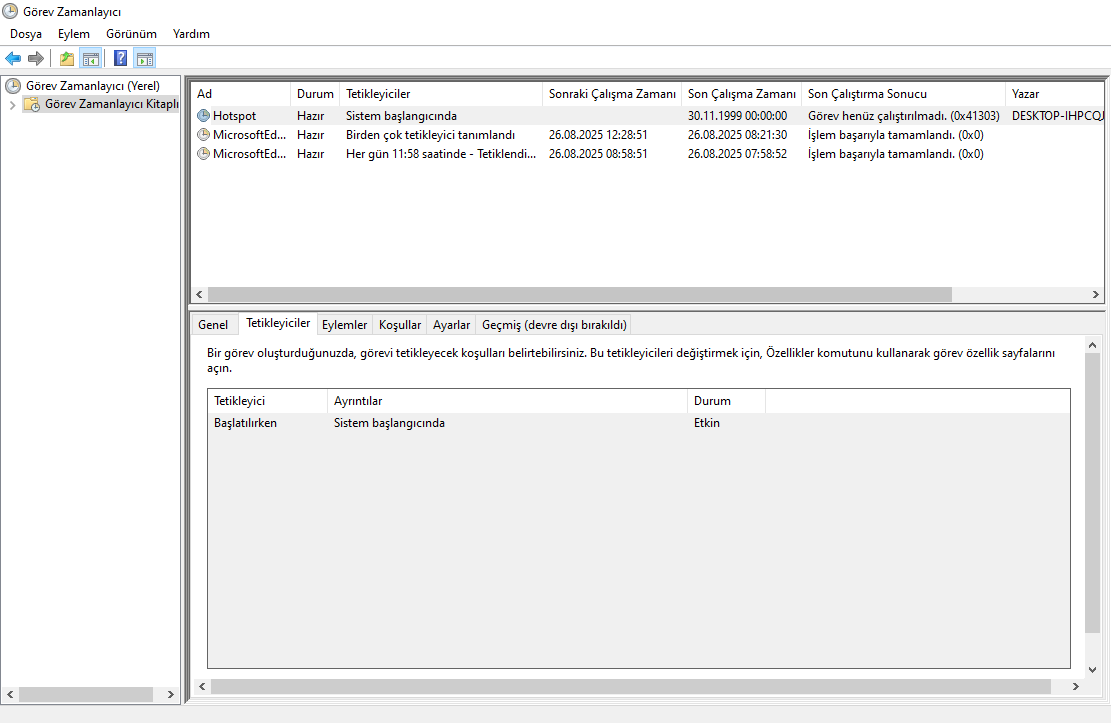Click the 26.08.2025 08:58:51 next run cell
This screenshot has height=723, width=1111.
[x=598, y=154]
